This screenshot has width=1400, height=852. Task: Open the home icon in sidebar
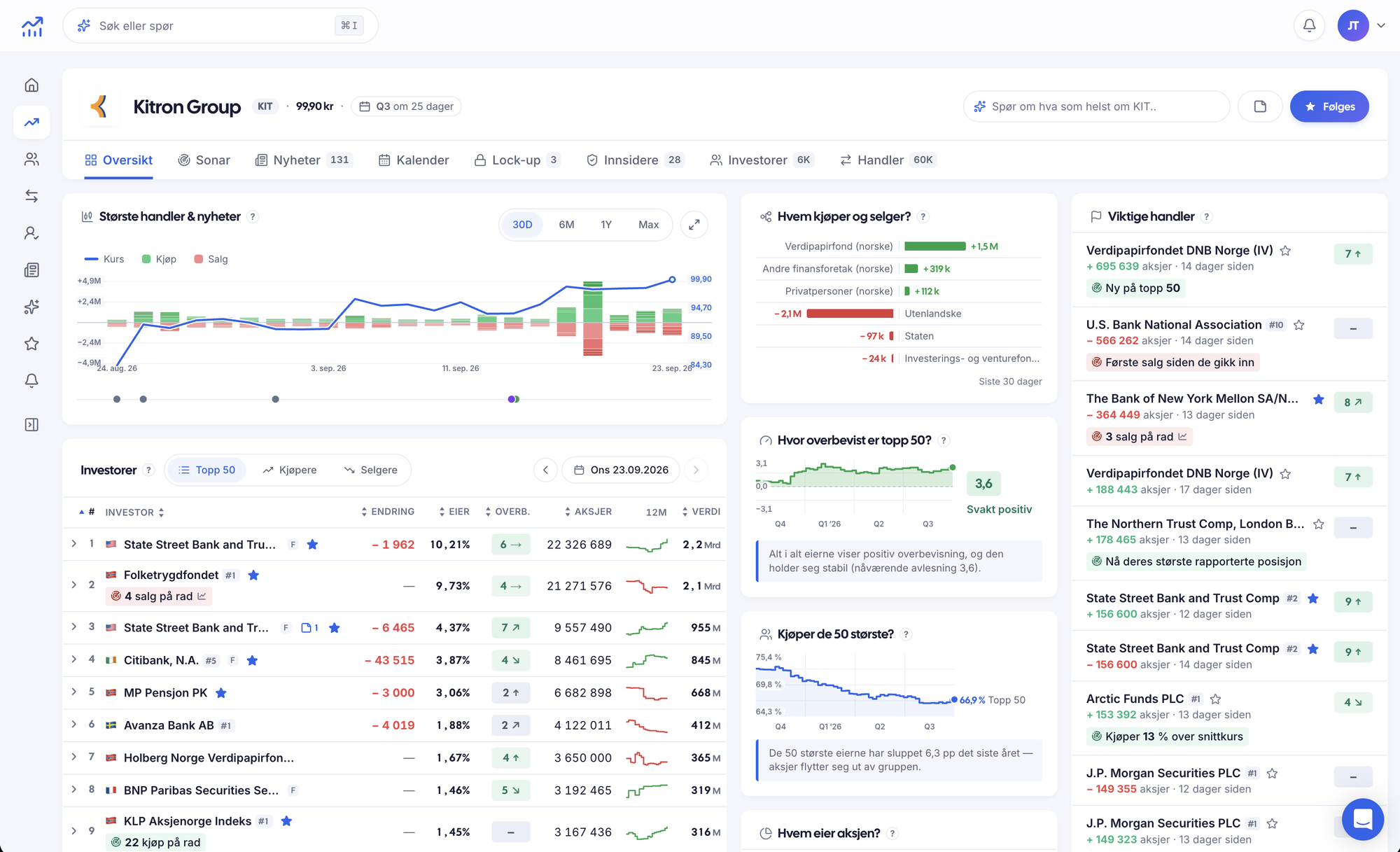click(31, 85)
